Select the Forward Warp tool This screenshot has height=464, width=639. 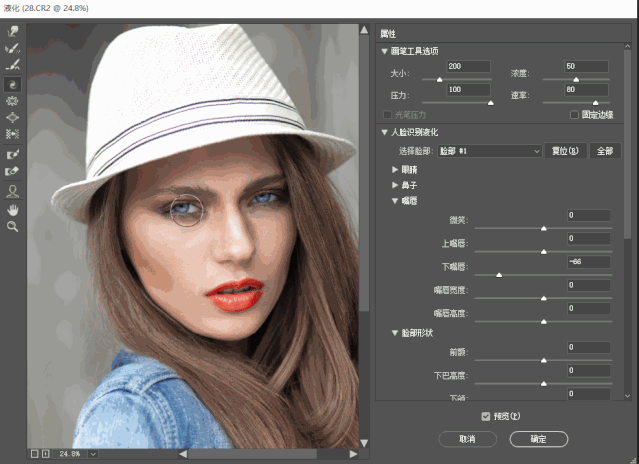click(x=13, y=31)
